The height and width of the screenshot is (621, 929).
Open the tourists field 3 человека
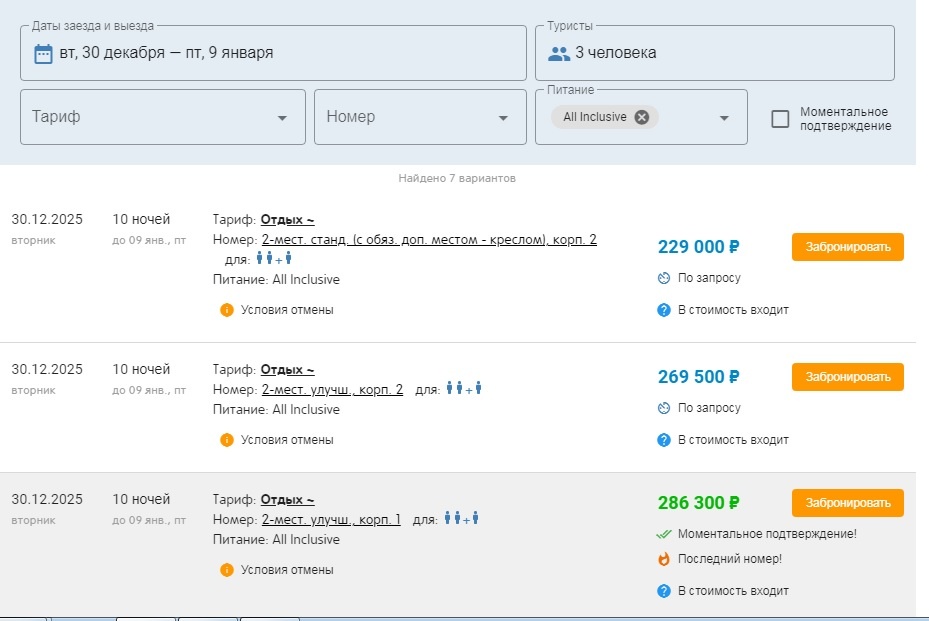pyautogui.click(x=715, y=53)
